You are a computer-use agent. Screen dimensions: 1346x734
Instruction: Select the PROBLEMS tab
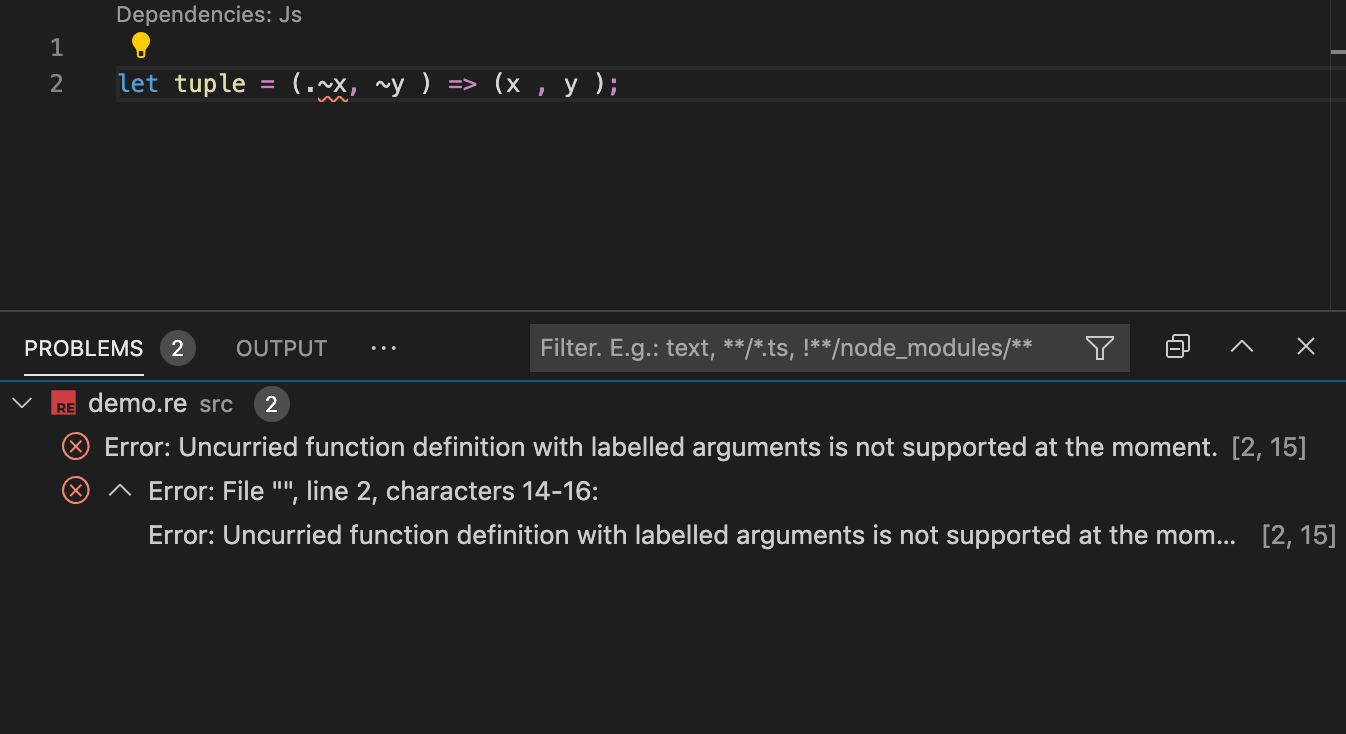[84, 348]
